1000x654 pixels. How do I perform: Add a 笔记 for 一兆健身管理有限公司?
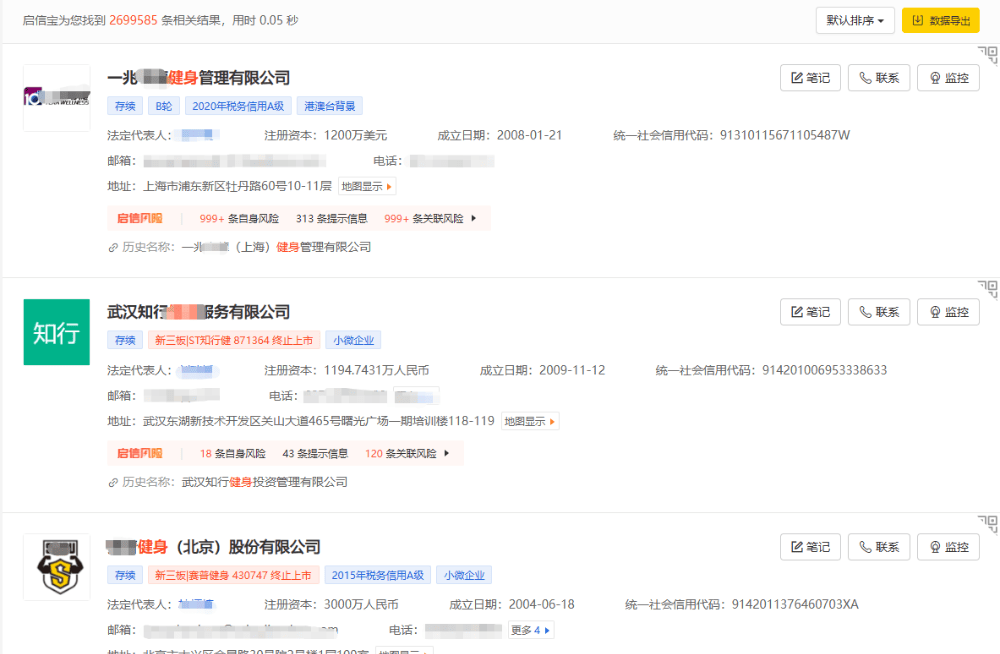pos(810,78)
